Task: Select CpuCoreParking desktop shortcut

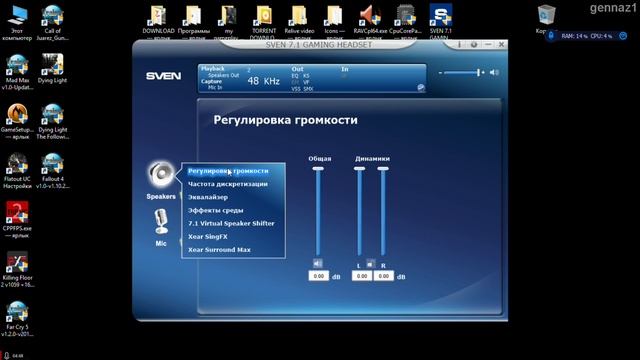Action: click(405, 22)
